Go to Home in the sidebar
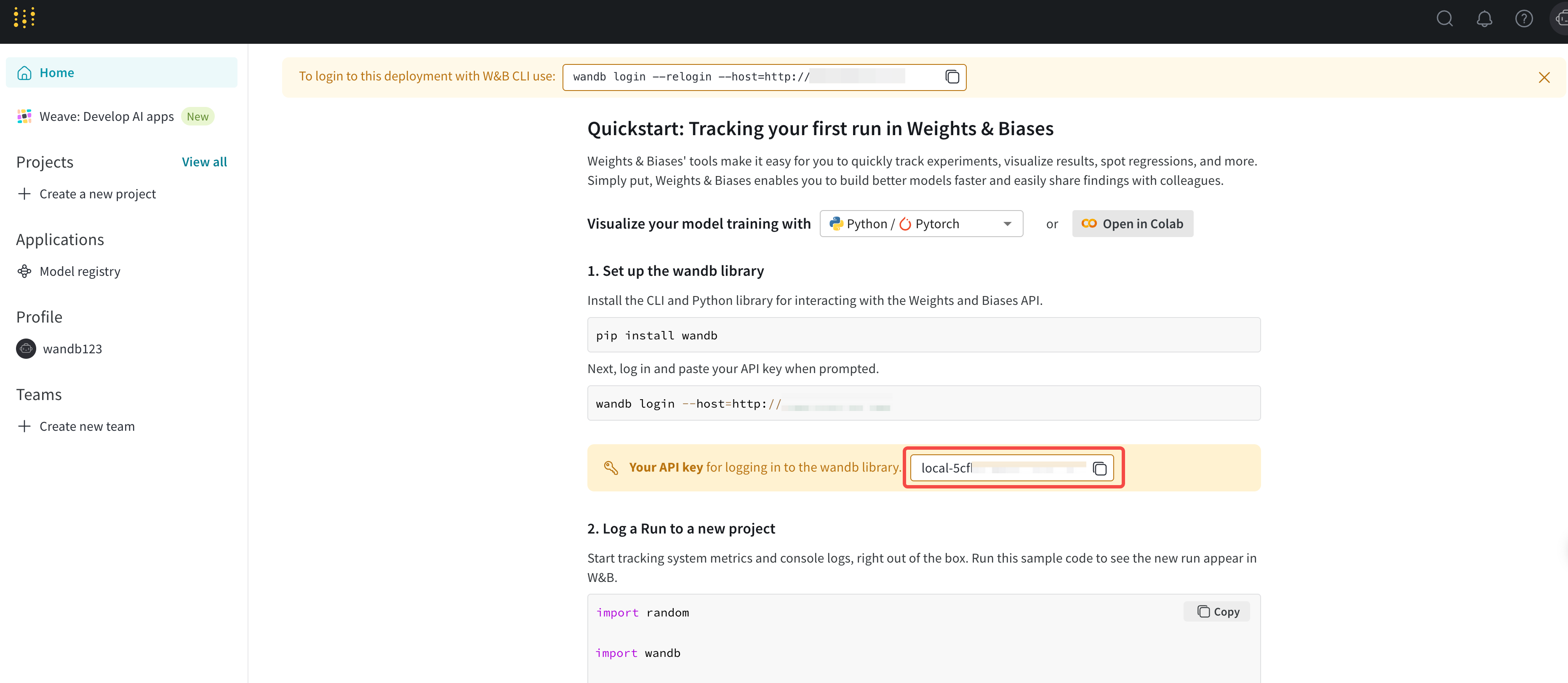Screen dimensions: 1568x683 pos(122,72)
